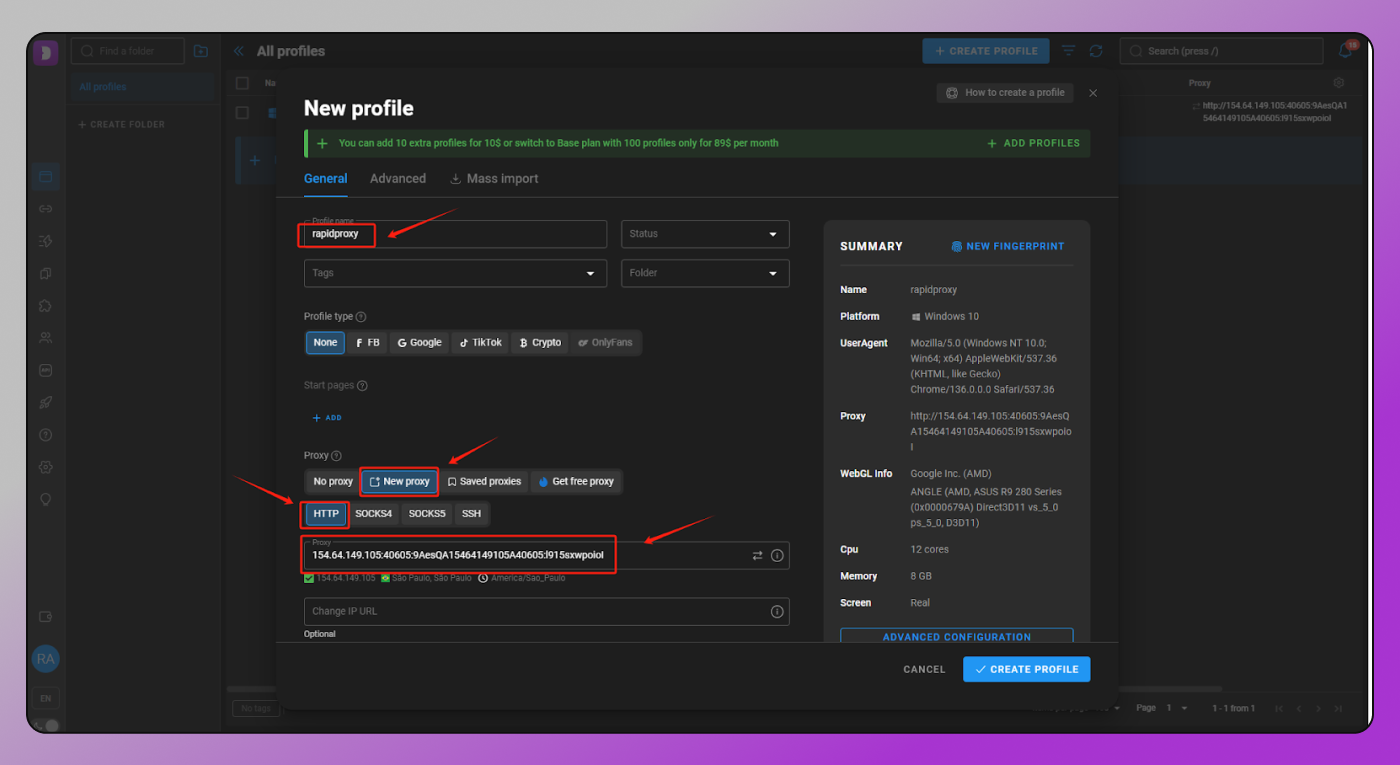
Task: Click the add folder icon beside search
Action: pos(200,51)
